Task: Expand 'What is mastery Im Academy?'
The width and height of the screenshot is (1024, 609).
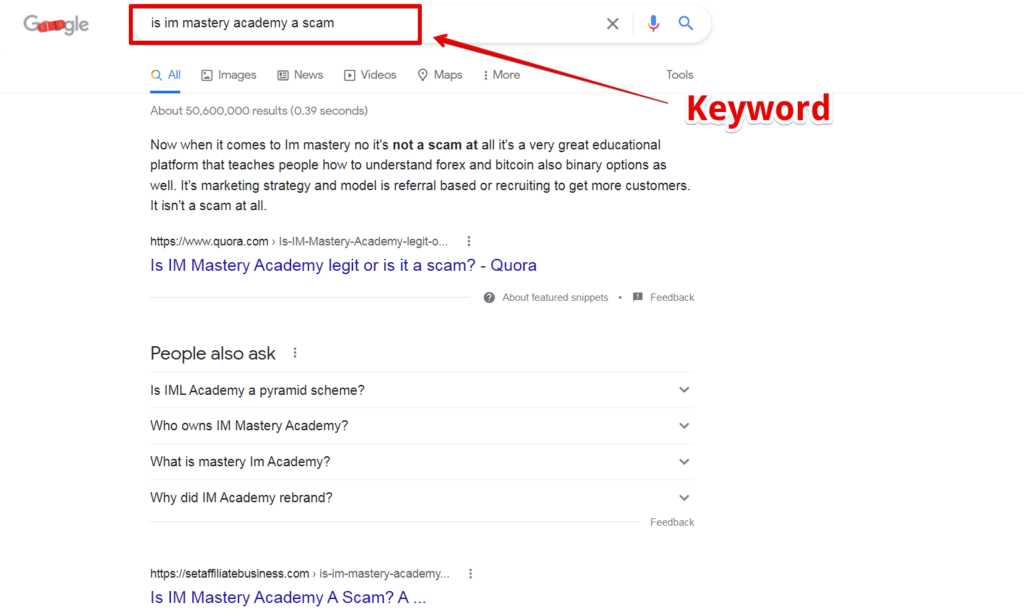Action: pos(422,461)
